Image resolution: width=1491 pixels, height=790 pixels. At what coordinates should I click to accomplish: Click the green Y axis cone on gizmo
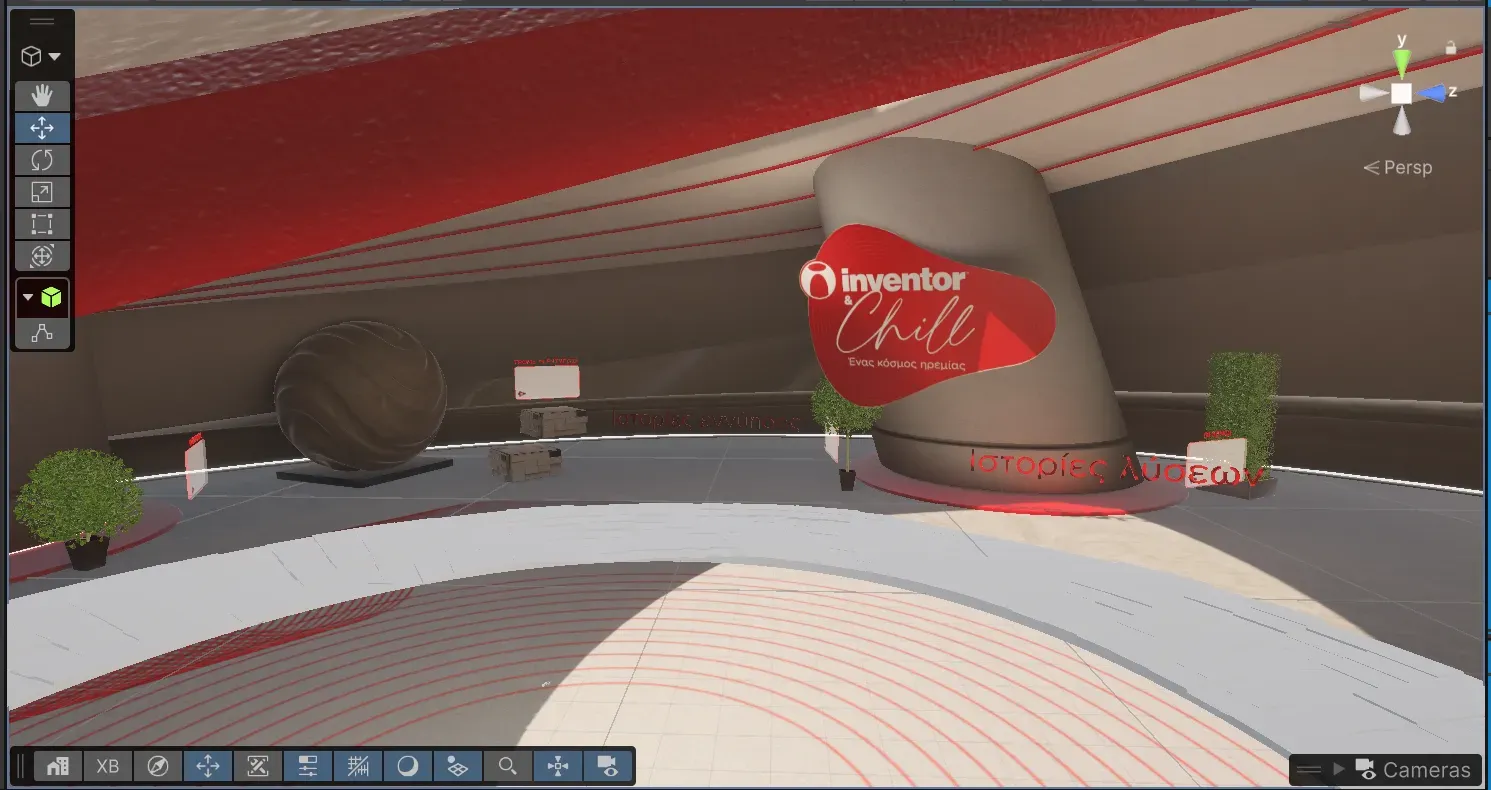click(x=1402, y=64)
